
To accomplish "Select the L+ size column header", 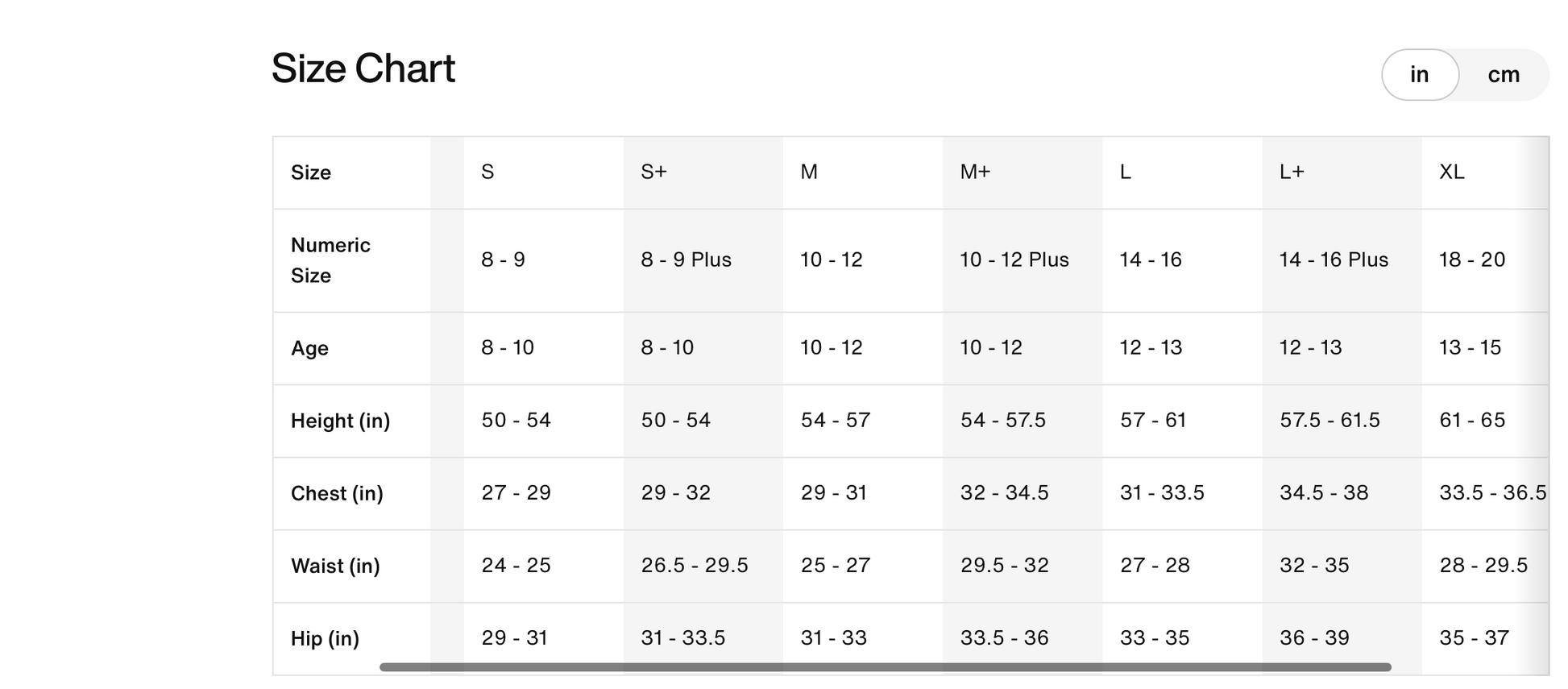I will 1292,172.
